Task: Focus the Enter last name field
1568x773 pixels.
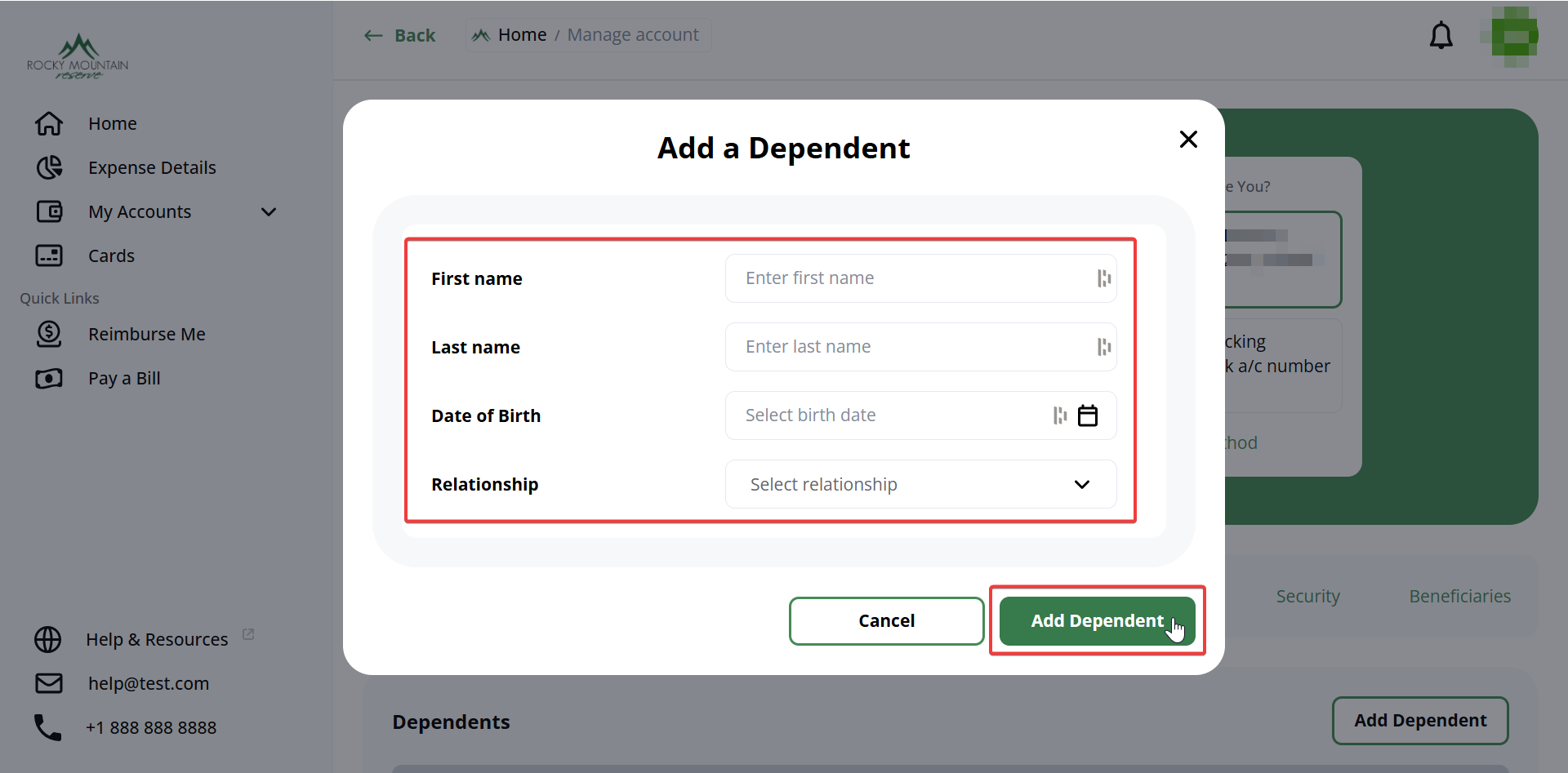Action: click(x=920, y=347)
